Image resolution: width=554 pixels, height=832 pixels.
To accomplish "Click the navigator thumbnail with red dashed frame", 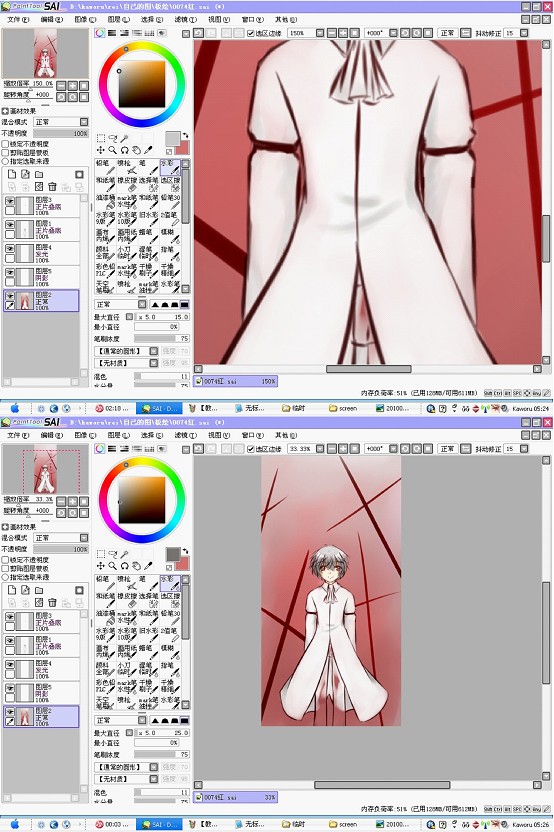I will pyautogui.click(x=45, y=470).
